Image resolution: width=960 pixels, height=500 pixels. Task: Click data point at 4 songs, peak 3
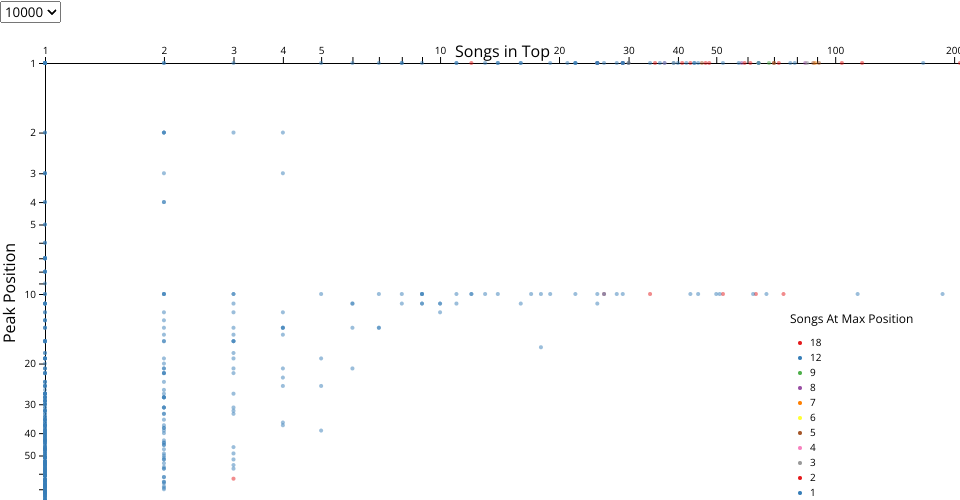[x=283, y=173]
